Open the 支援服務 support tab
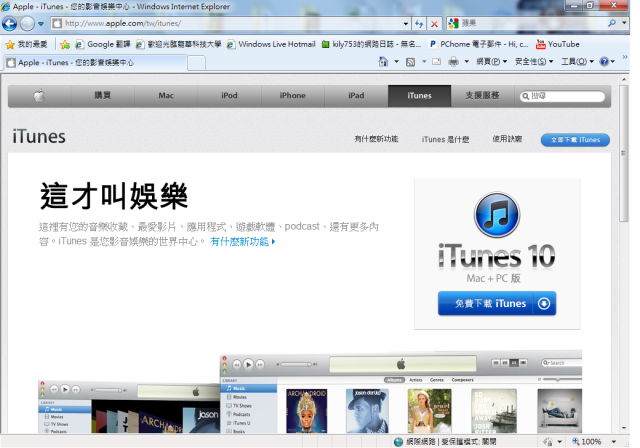 pyautogui.click(x=482, y=96)
